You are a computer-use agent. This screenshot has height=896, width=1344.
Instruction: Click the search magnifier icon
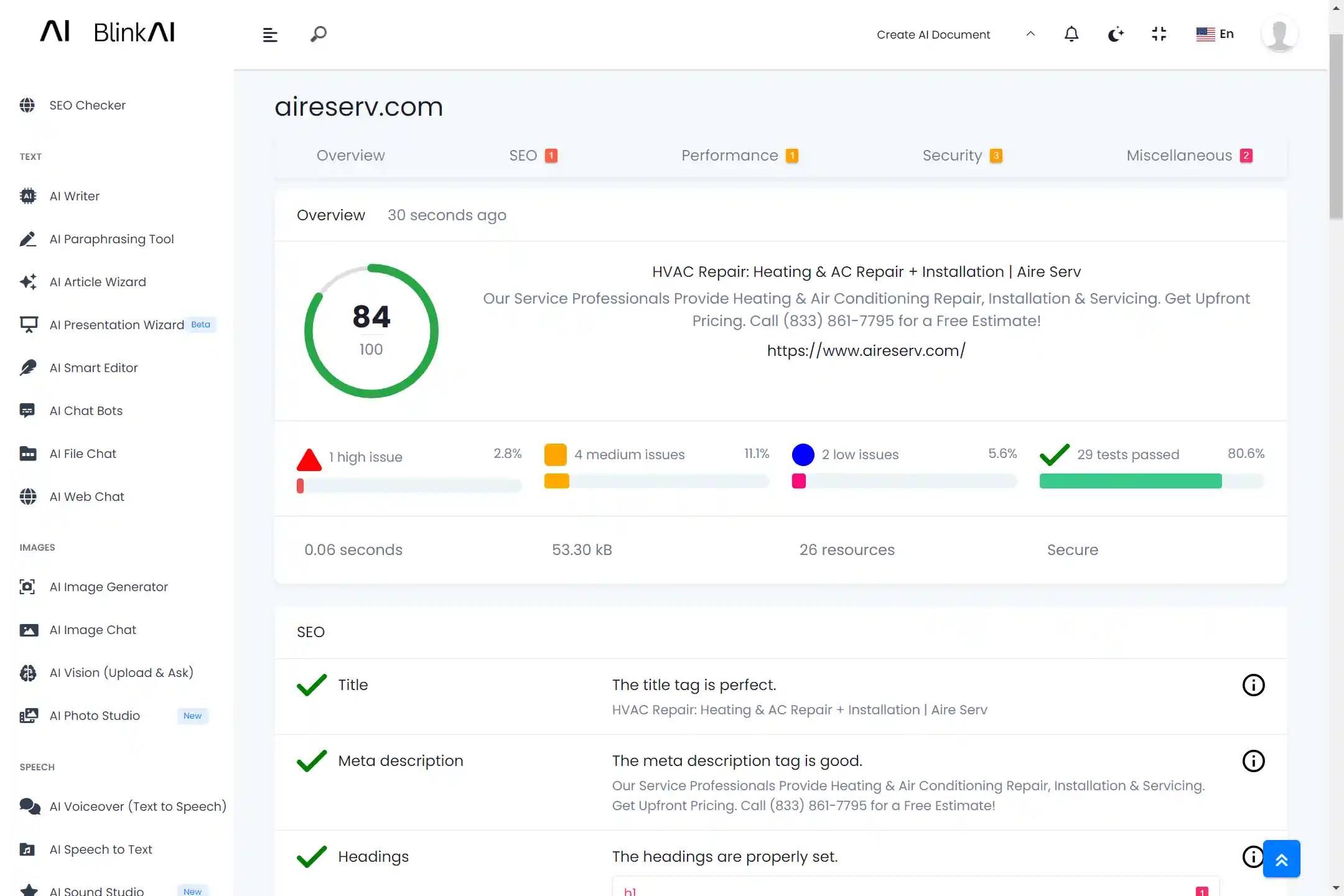click(x=319, y=34)
